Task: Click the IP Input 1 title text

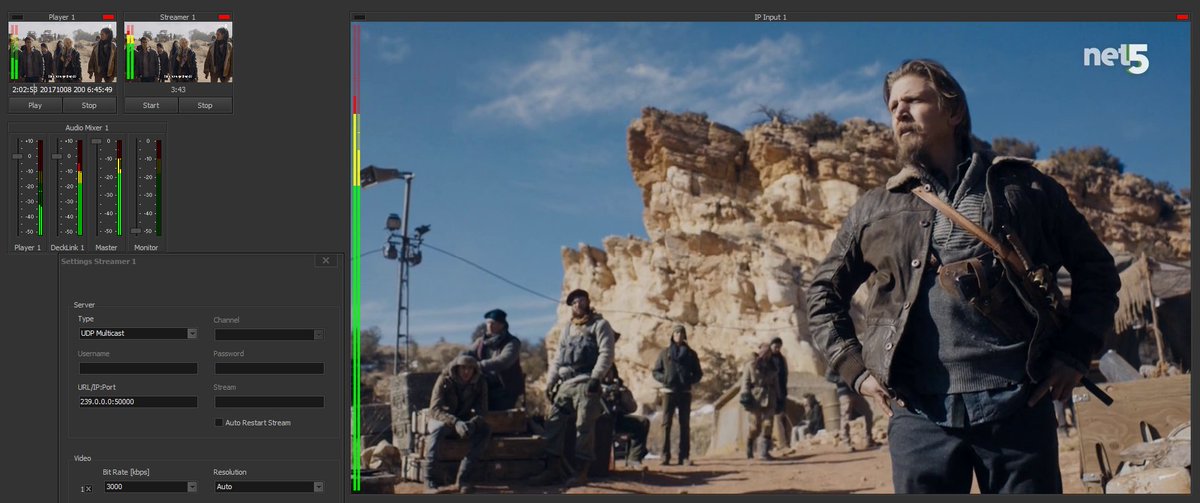Action: 770,17
